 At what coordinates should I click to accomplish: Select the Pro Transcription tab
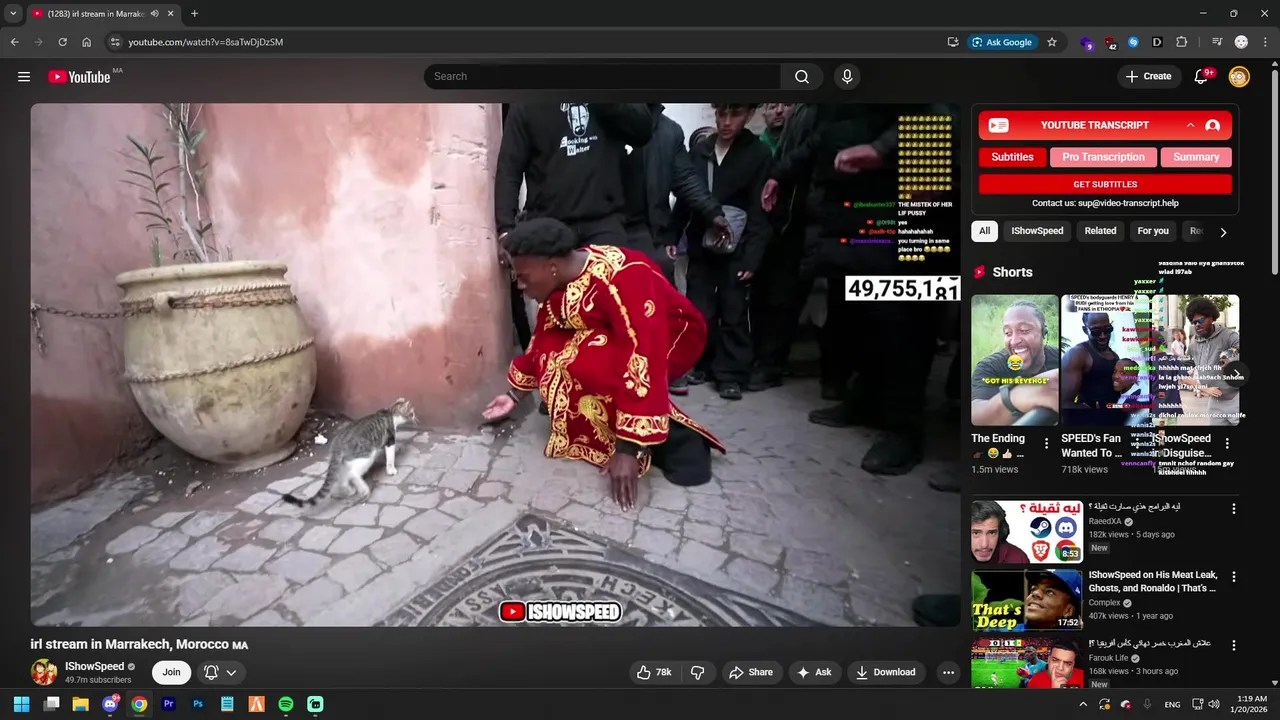pyautogui.click(x=1103, y=157)
